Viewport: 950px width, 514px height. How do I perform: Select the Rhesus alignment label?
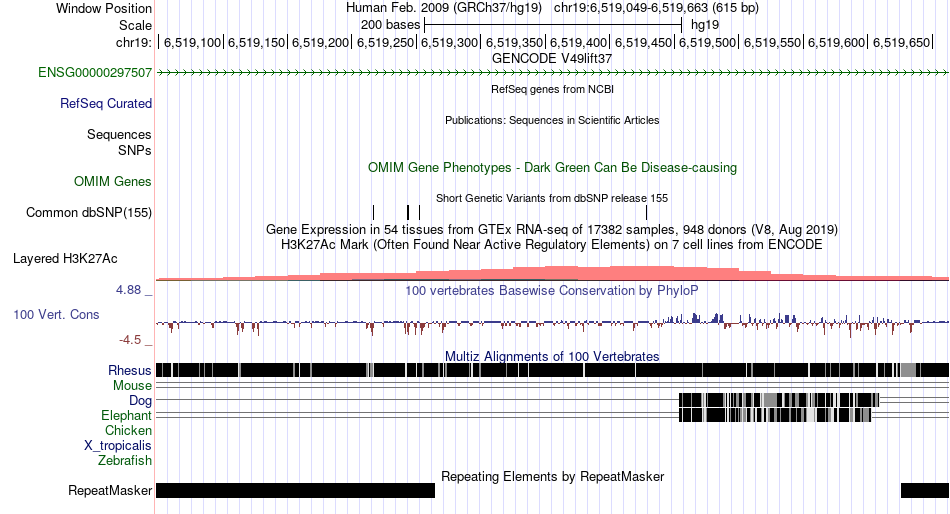click(130, 370)
